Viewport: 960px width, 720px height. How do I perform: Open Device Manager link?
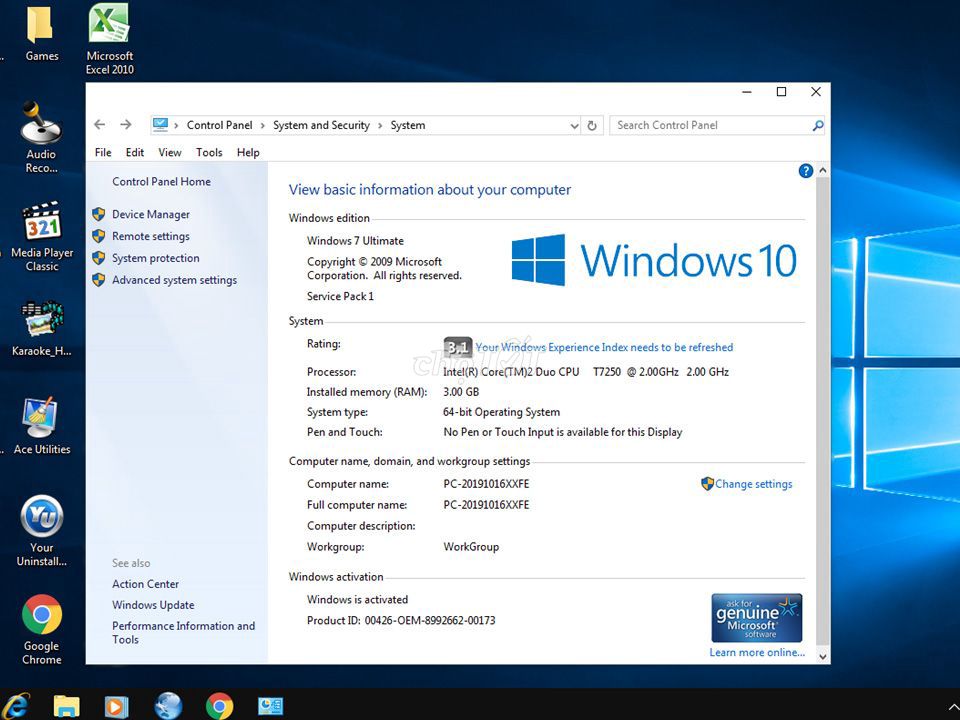point(151,214)
